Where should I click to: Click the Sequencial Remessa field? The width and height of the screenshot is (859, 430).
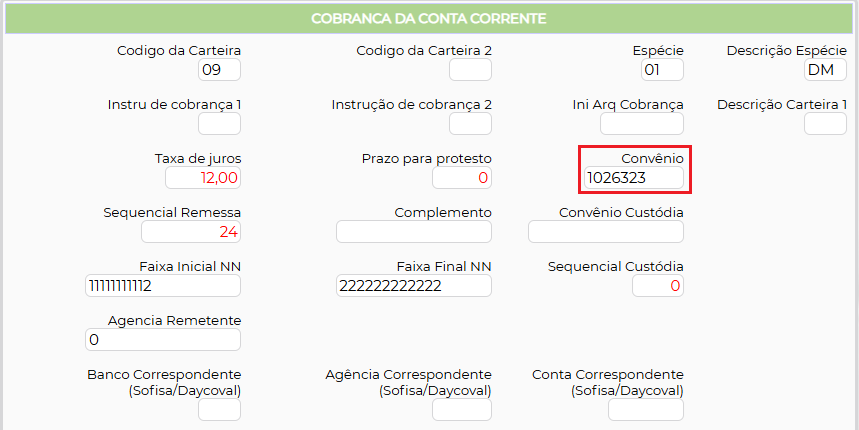[191, 232]
